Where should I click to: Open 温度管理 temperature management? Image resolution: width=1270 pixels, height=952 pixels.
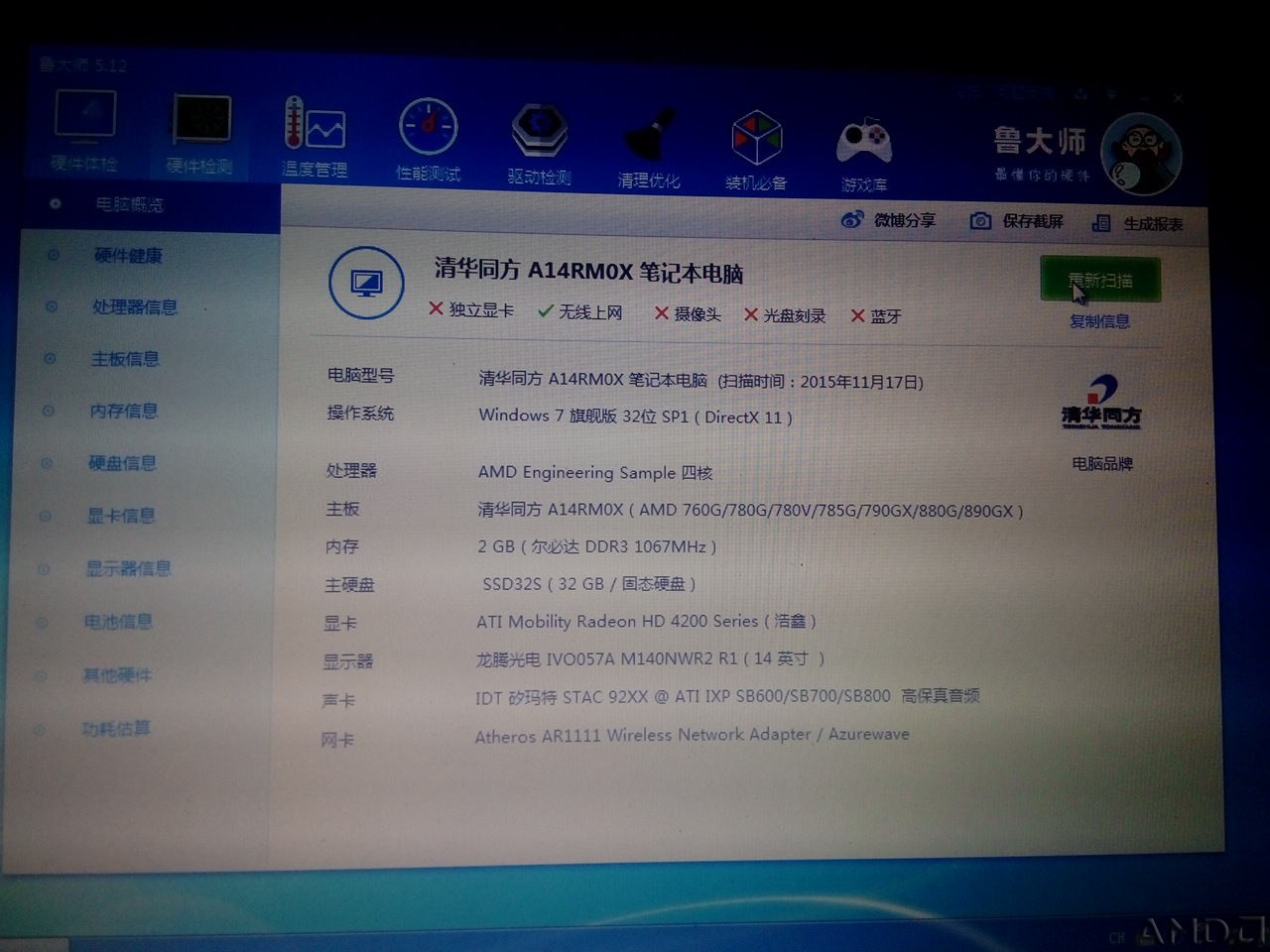tap(314, 125)
